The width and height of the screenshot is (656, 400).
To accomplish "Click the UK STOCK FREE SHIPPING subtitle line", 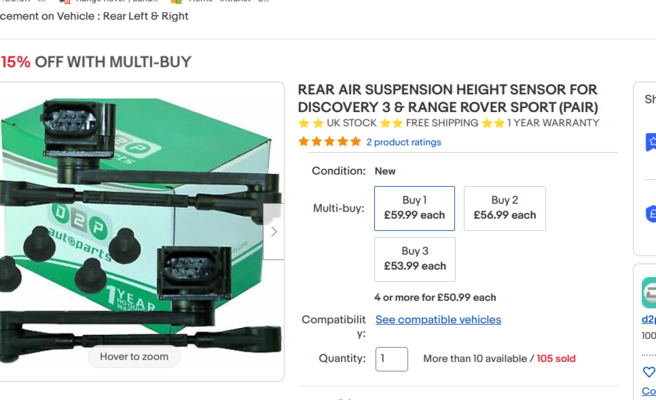I will coord(449,123).
